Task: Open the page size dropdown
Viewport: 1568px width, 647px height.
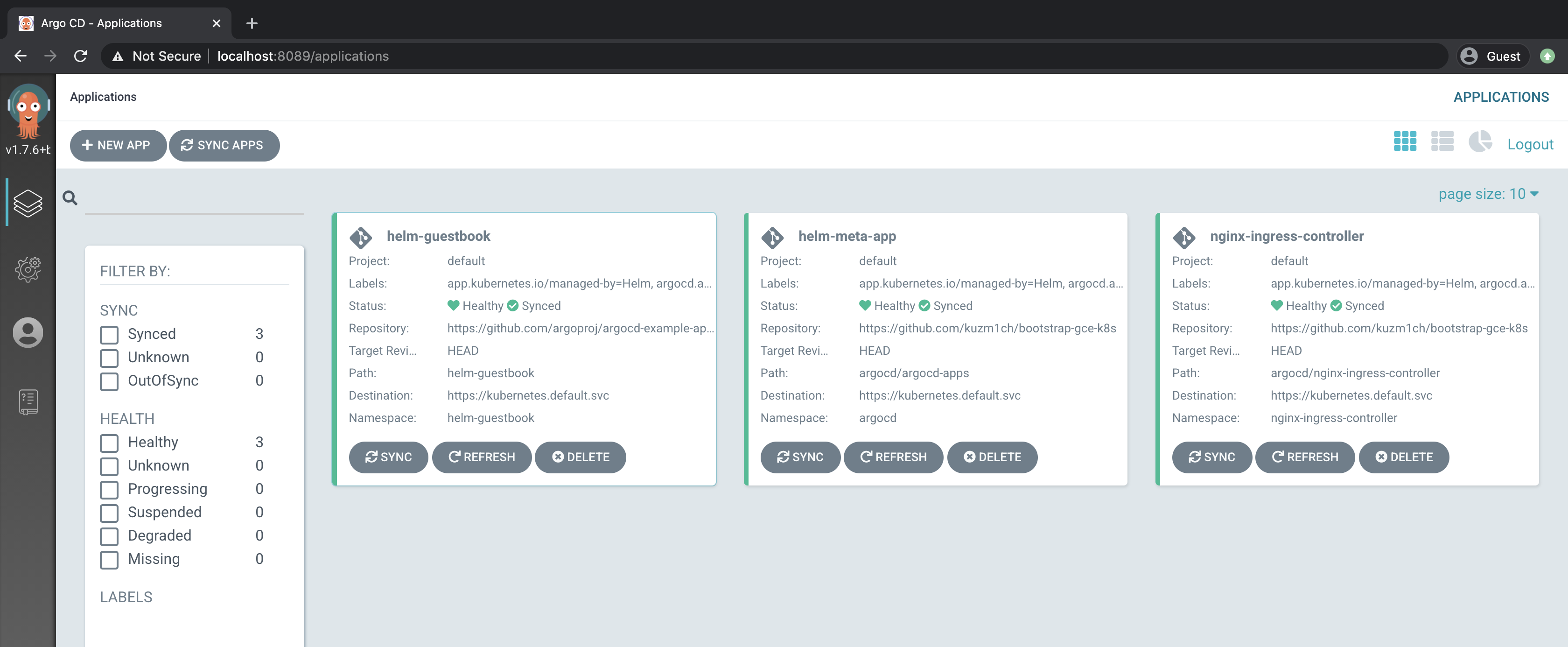Action: click(x=1488, y=194)
